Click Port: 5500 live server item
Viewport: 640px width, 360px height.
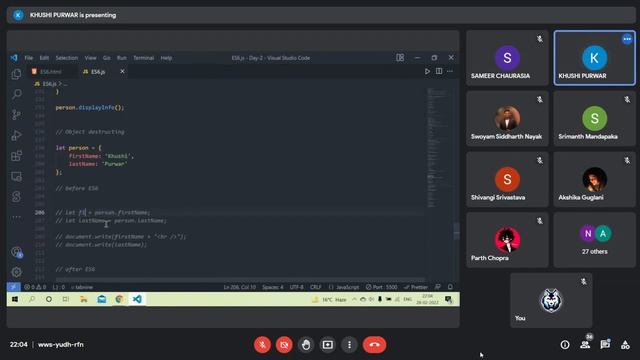[x=382, y=287]
